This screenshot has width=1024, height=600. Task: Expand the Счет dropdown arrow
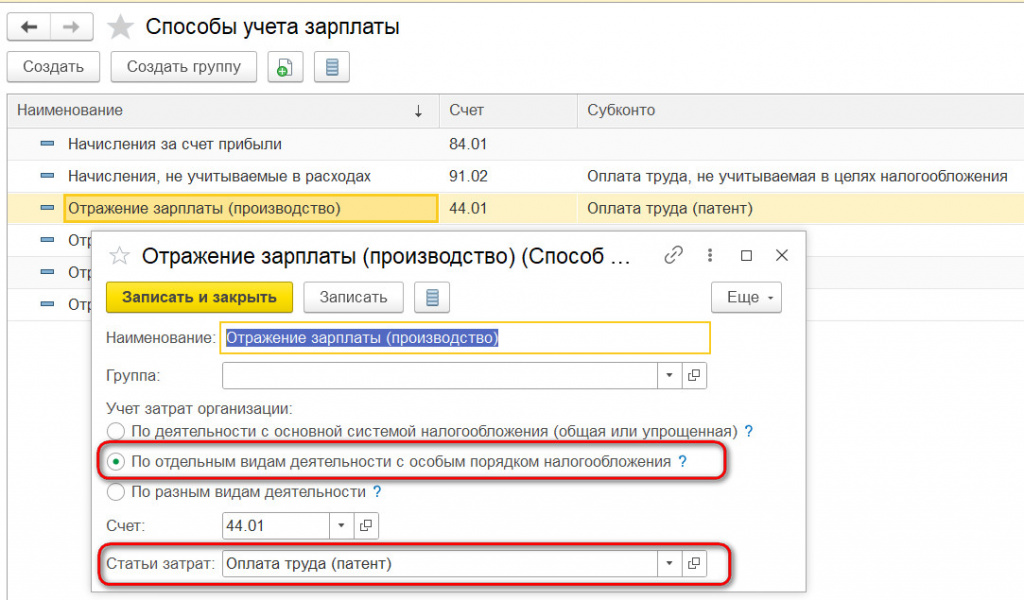tap(341, 526)
